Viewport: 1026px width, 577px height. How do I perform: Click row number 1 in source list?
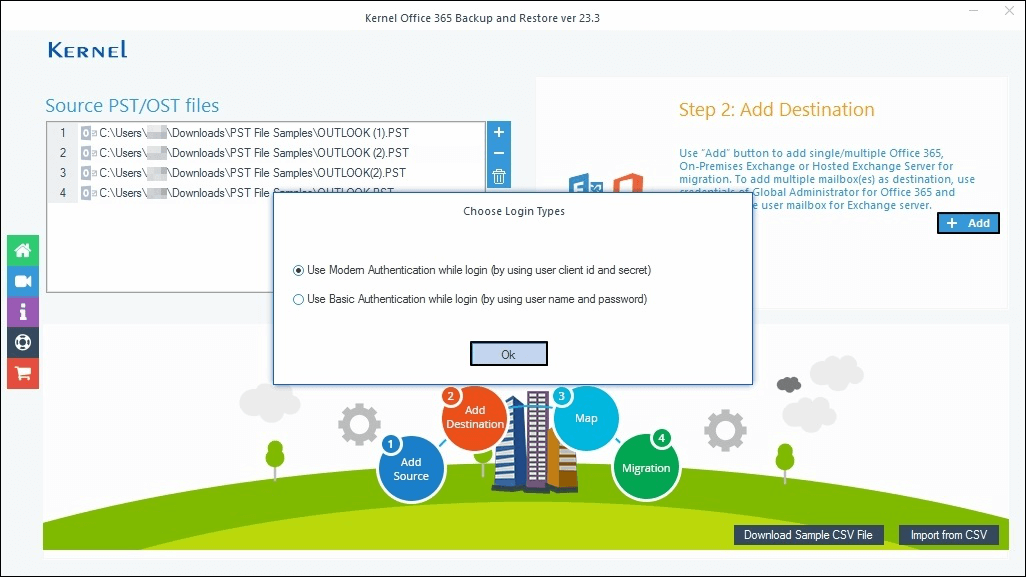coord(63,133)
